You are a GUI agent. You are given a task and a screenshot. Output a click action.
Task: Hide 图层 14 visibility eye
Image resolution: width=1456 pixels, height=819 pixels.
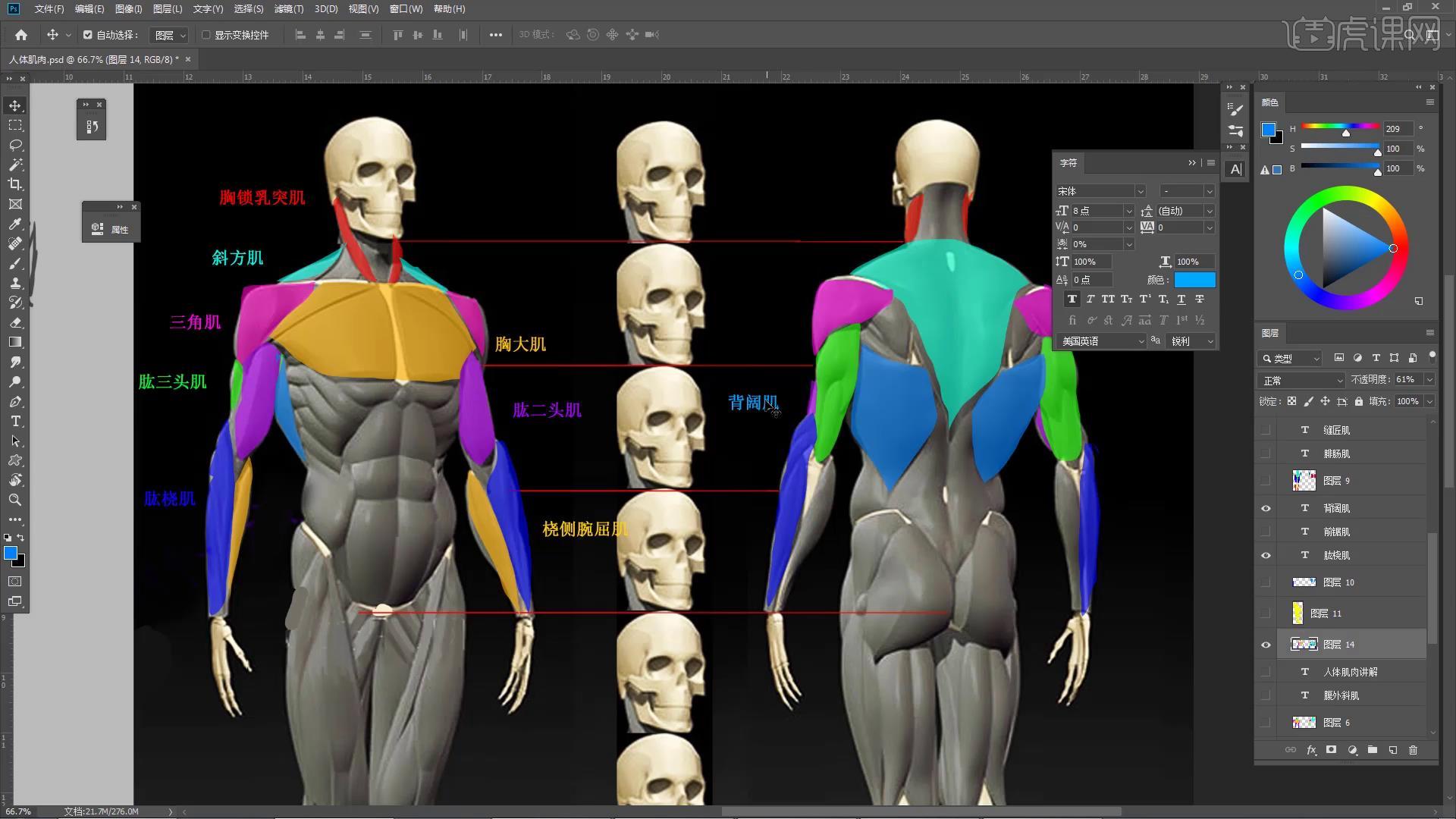pos(1266,645)
